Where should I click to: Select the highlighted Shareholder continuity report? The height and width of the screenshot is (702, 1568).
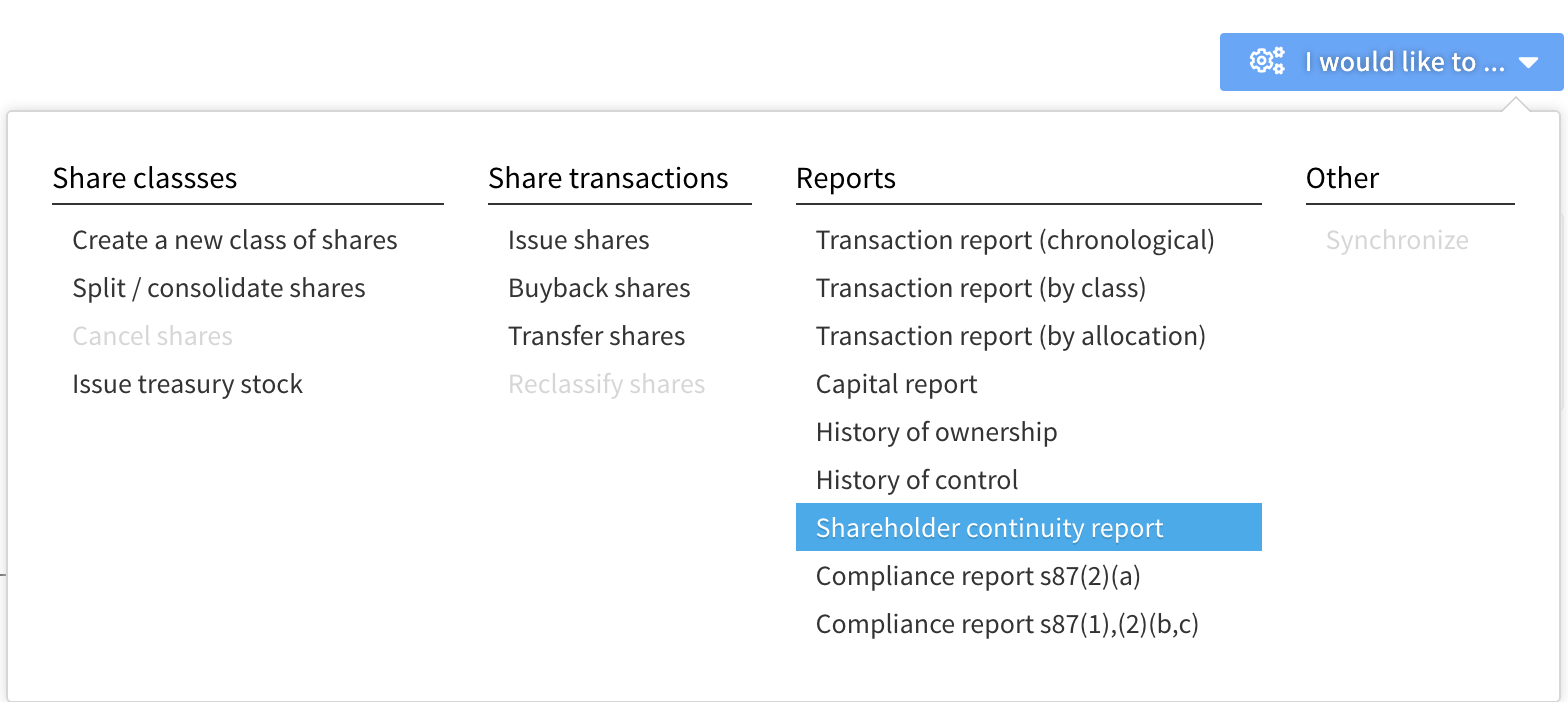click(x=989, y=527)
